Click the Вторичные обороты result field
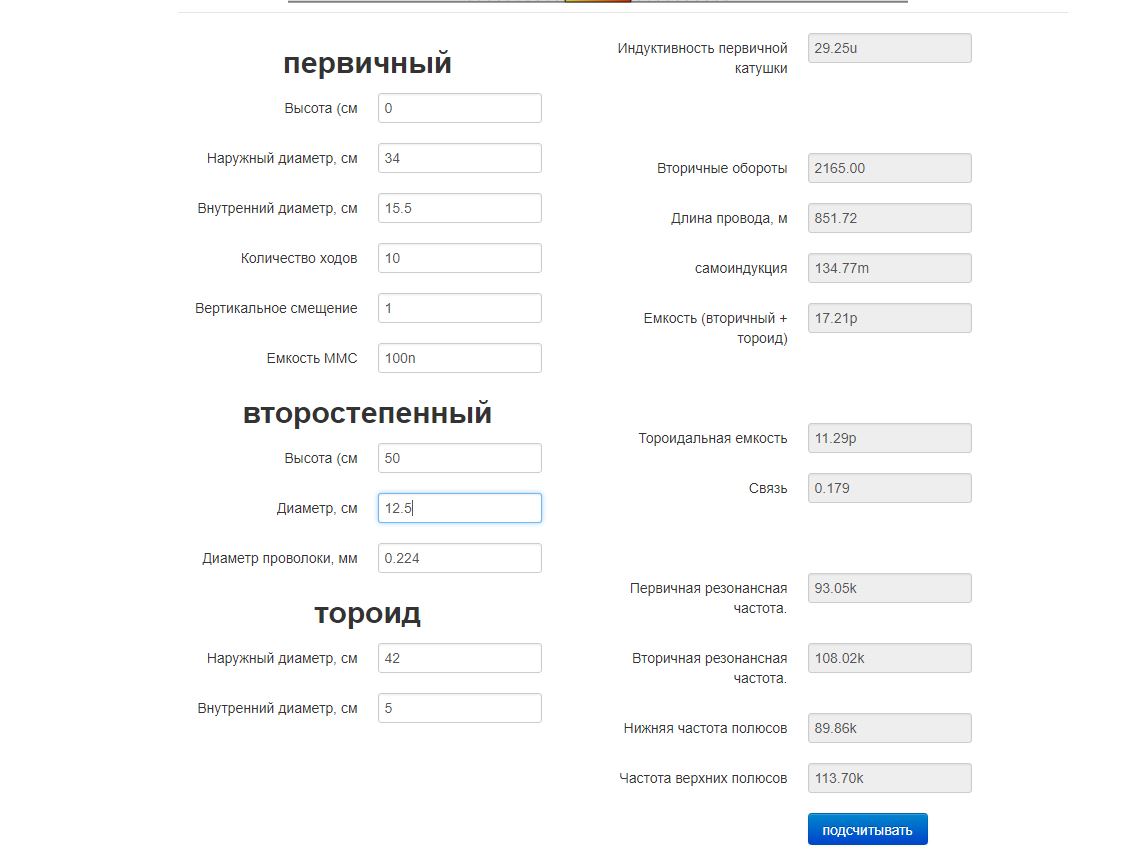Image resolution: width=1148 pixels, height=852 pixels. coord(890,168)
